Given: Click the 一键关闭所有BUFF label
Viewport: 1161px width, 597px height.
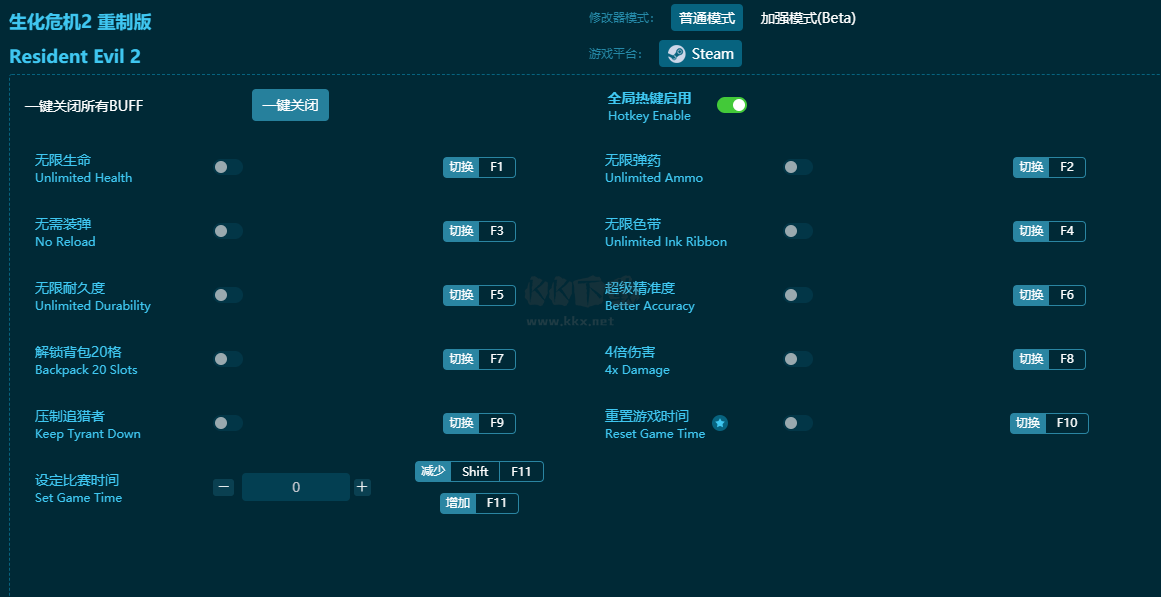Looking at the screenshot, I should pyautogui.click(x=84, y=106).
